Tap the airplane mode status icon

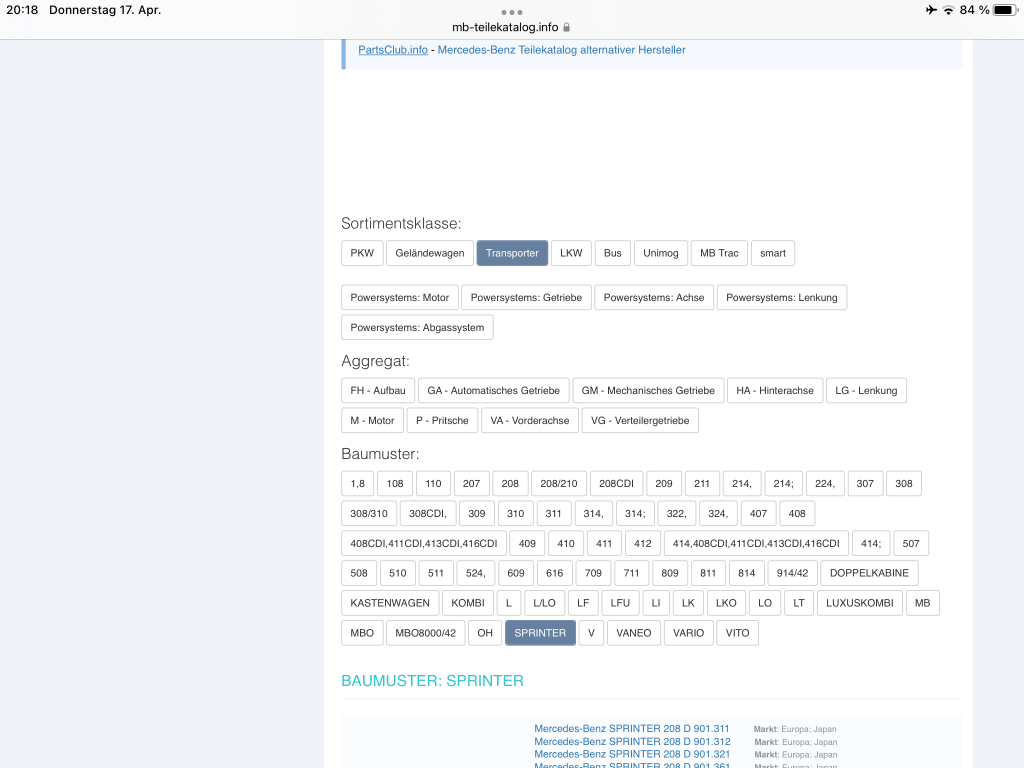coord(931,10)
